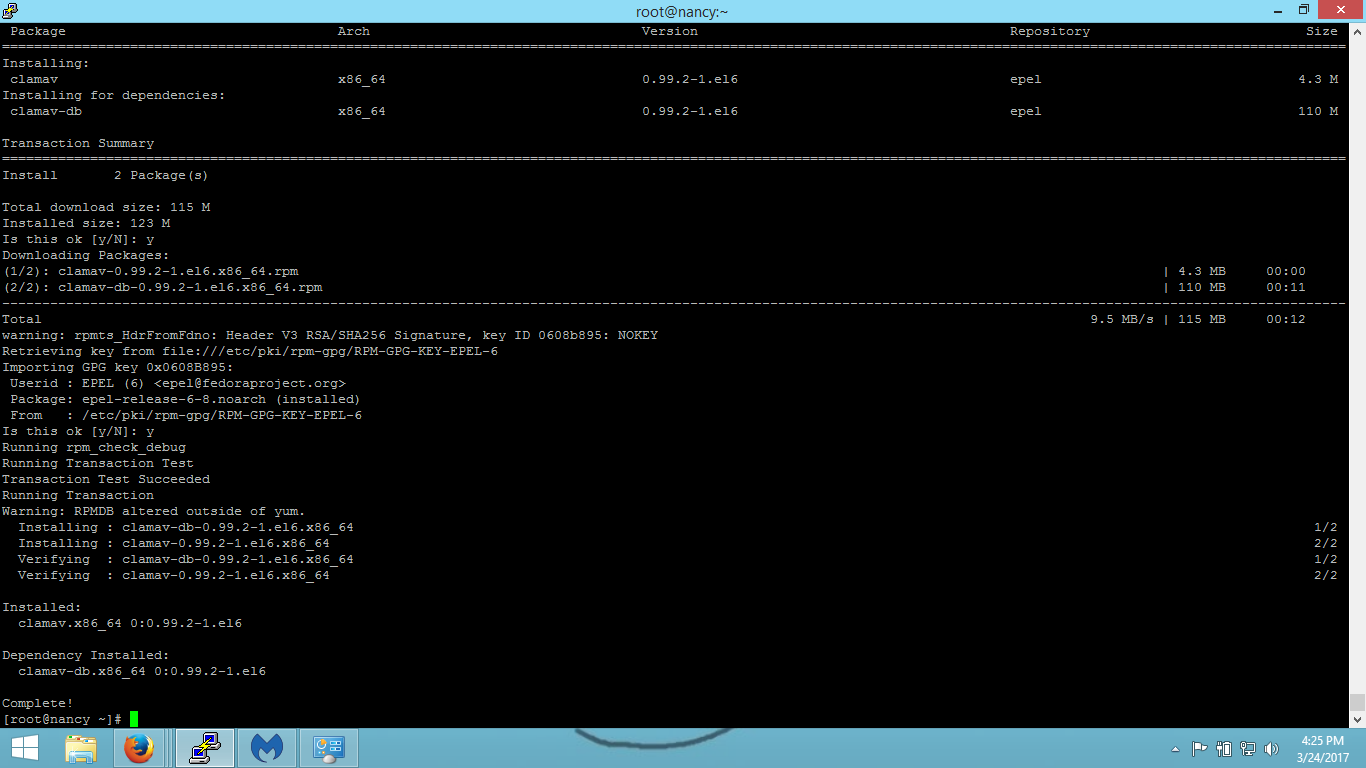Click 'Importing GPG key 0x0608B895:' line
1366x768 pixels.
coord(118,367)
